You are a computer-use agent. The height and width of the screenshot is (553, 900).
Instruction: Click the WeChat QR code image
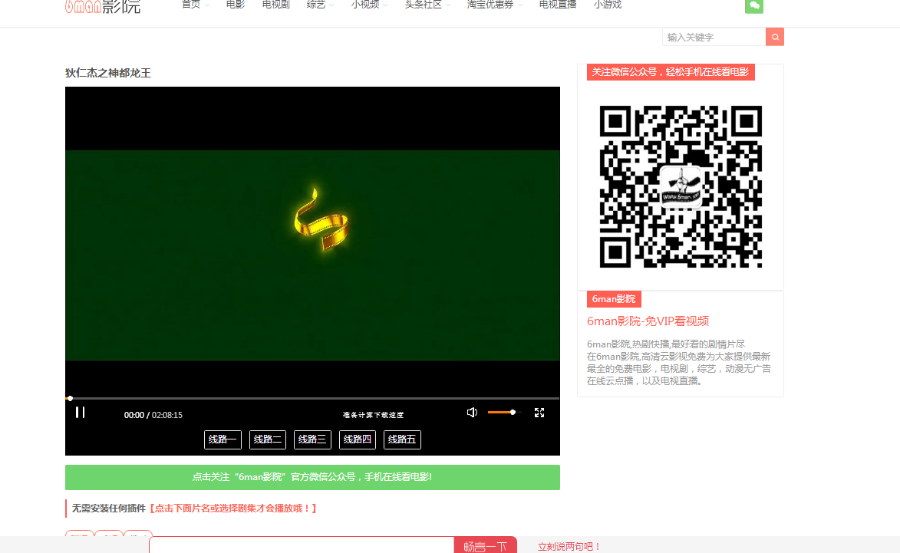(680, 186)
